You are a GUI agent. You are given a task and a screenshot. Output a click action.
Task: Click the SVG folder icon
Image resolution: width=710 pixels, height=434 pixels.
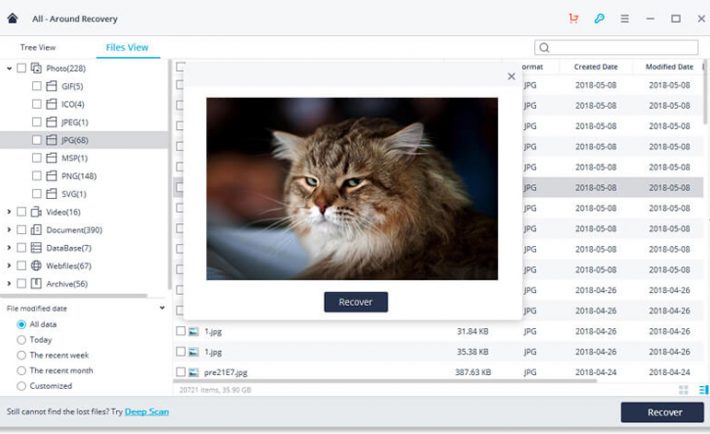pos(52,194)
